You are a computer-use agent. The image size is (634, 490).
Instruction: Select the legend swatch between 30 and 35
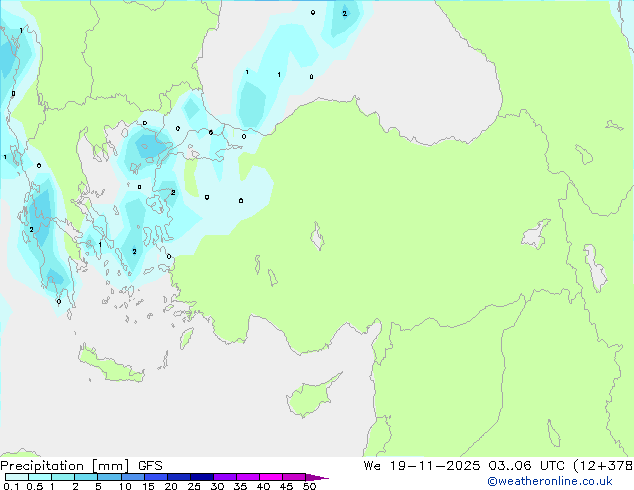point(224,477)
